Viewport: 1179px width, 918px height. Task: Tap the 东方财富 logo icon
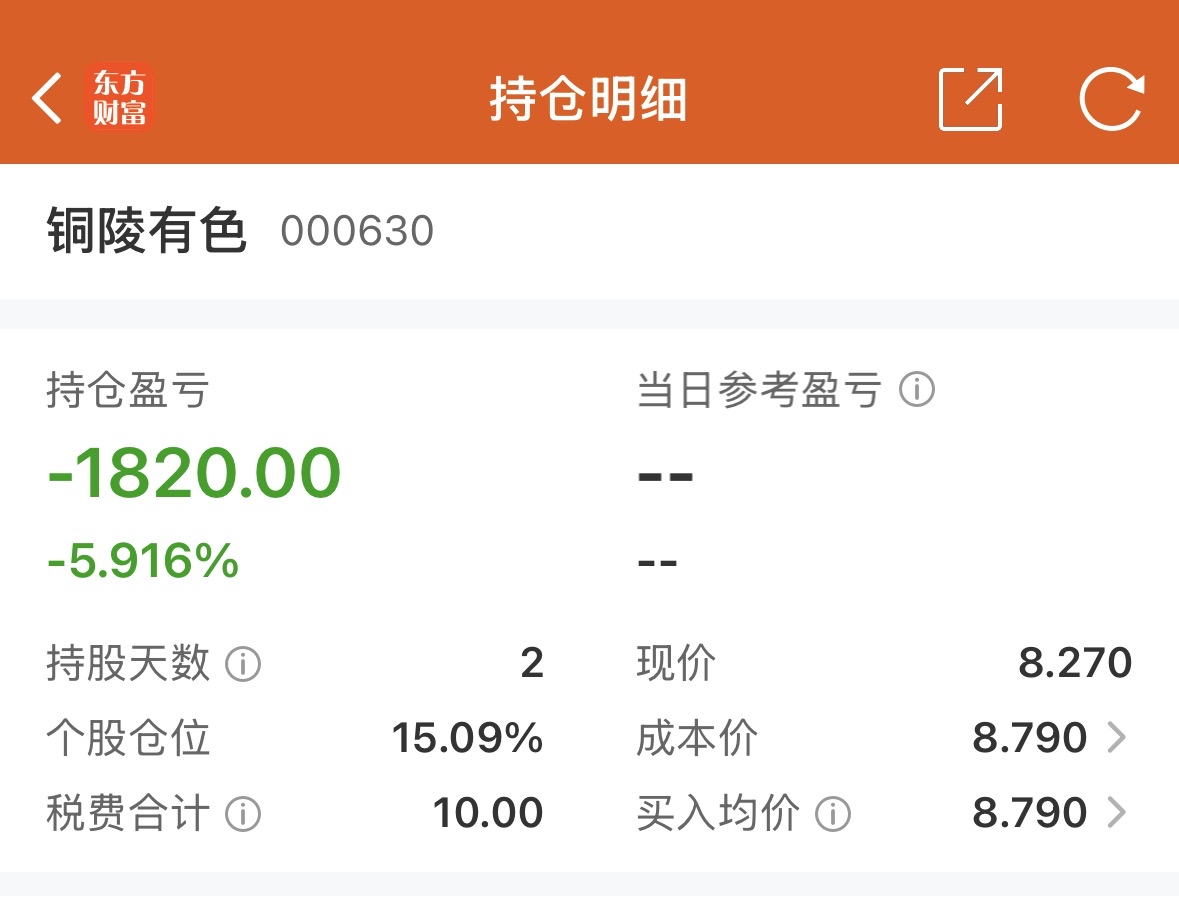click(x=121, y=98)
